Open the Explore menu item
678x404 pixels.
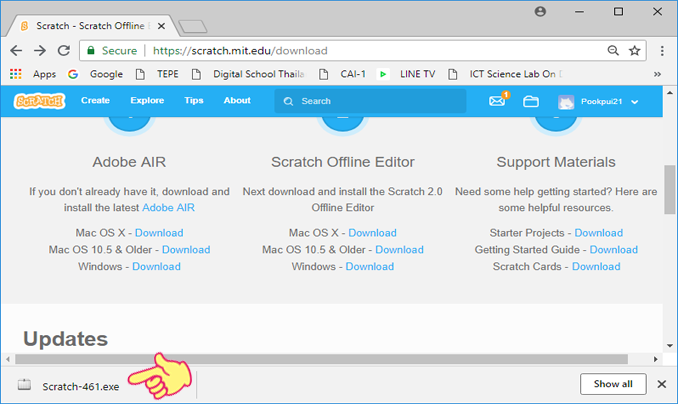147,100
